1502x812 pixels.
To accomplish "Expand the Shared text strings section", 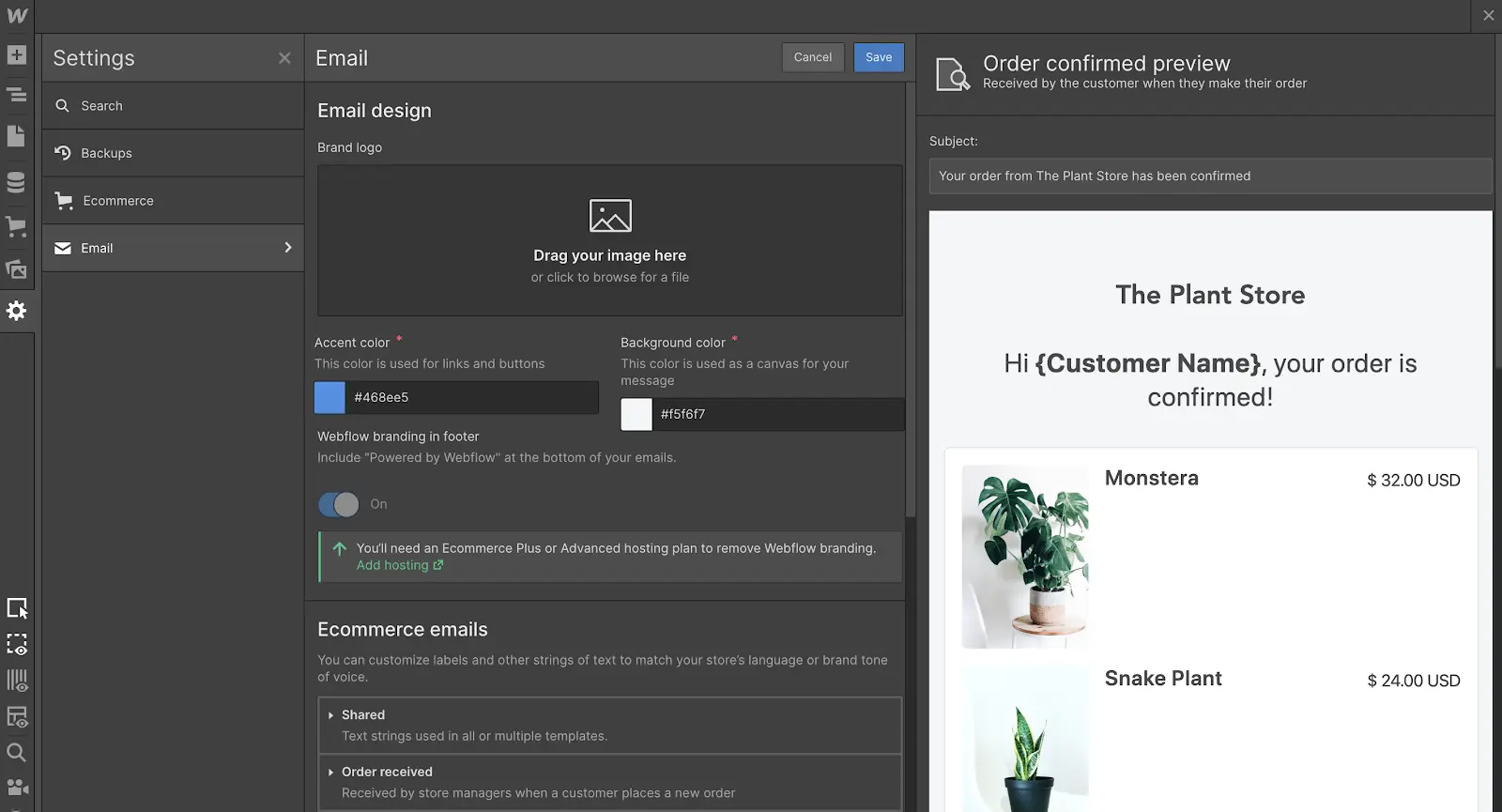I will click(x=610, y=725).
